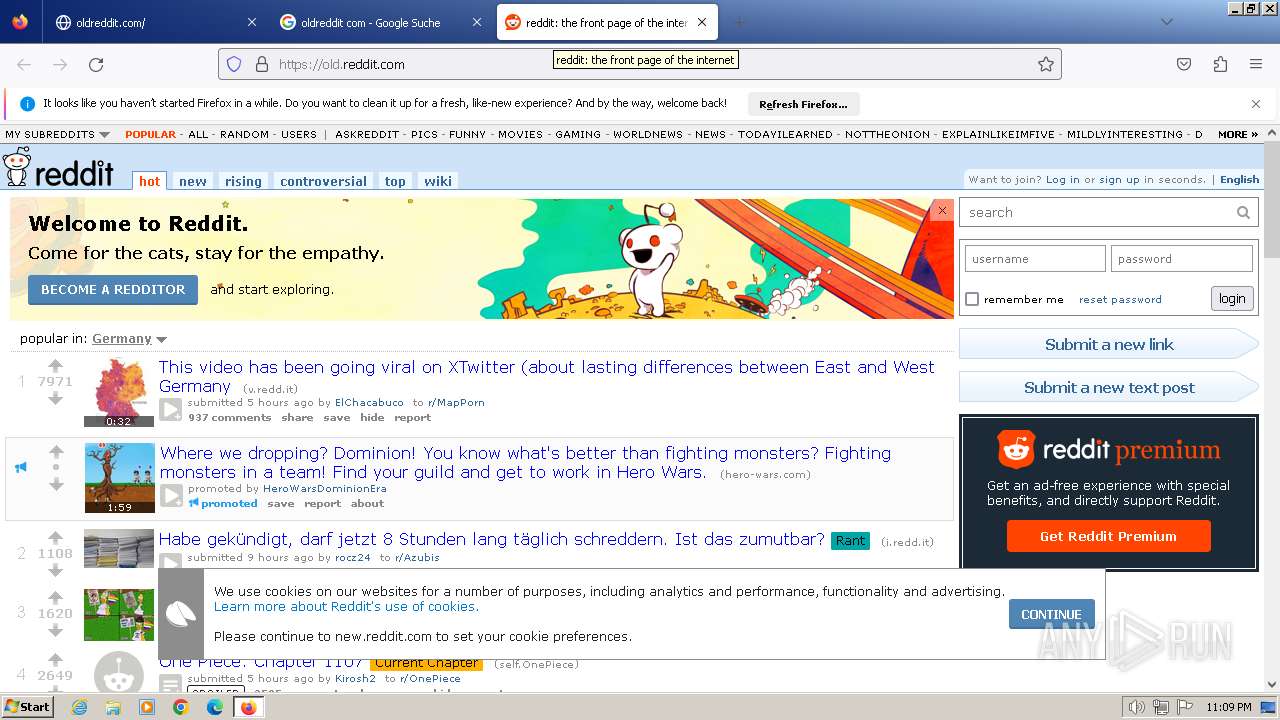This screenshot has width=1280, height=720.
Task: Click Get Reddit Premium
Action: point(1108,536)
